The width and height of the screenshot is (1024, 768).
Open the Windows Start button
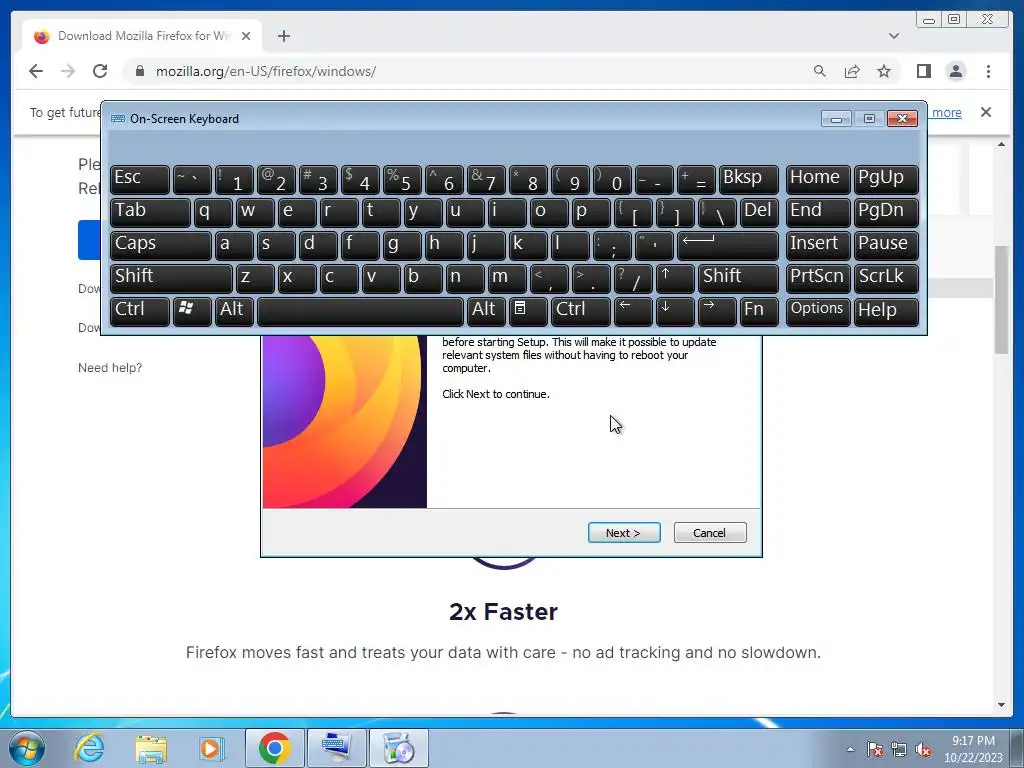coord(26,748)
